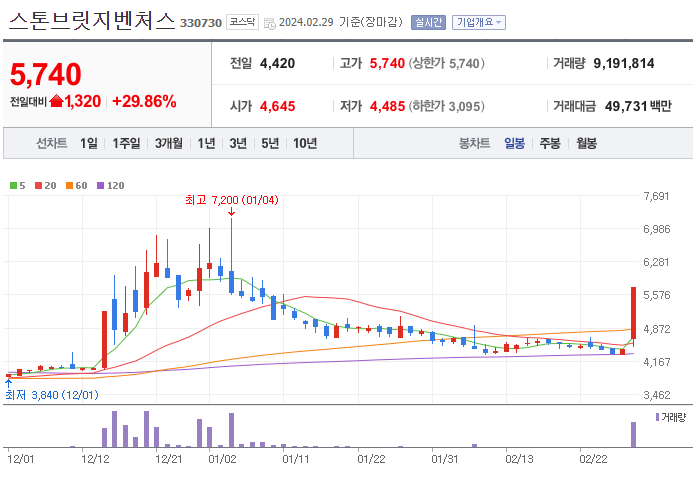Click the low price 4,485

(388, 106)
